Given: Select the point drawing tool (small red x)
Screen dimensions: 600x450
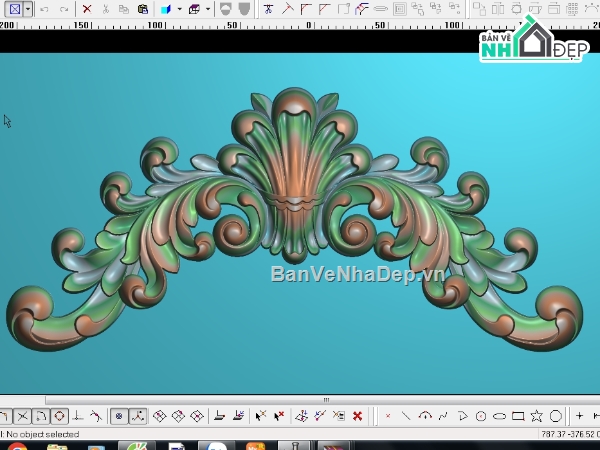Looking at the screenshot, I should point(388,416).
